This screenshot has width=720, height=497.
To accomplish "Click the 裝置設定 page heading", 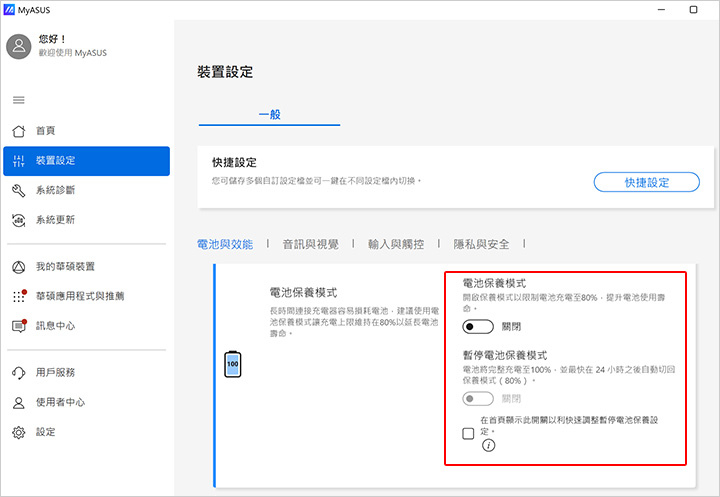I will (x=225, y=72).
